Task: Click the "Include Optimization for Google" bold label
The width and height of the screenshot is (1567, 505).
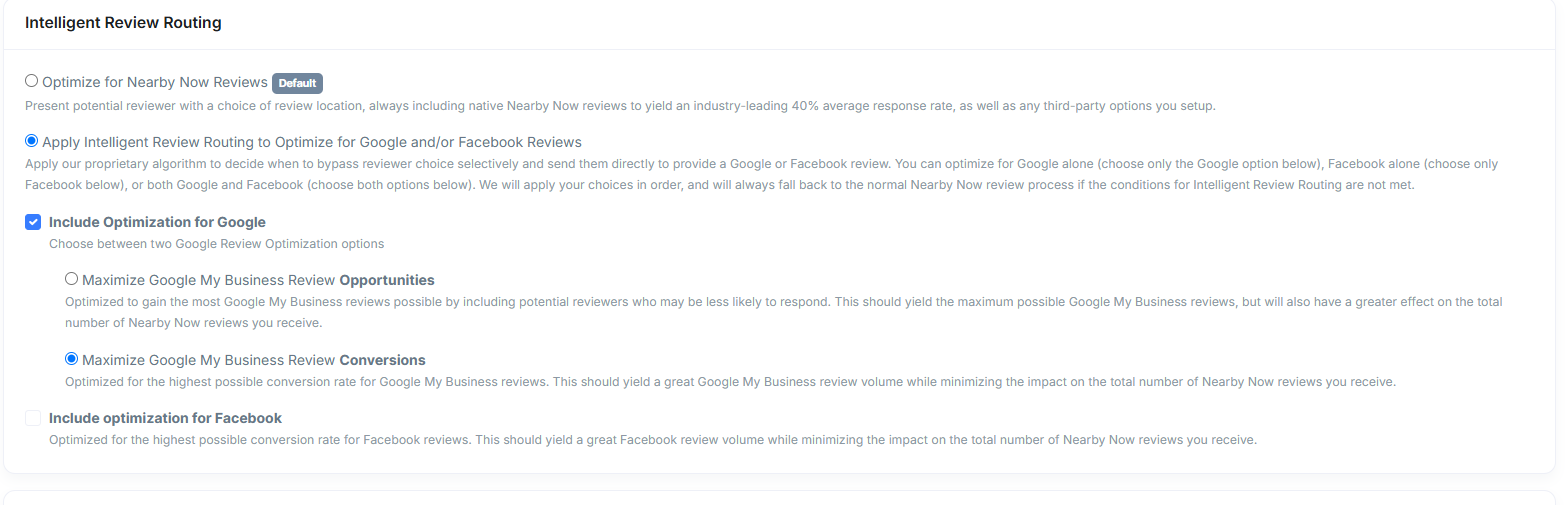Action: (157, 222)
